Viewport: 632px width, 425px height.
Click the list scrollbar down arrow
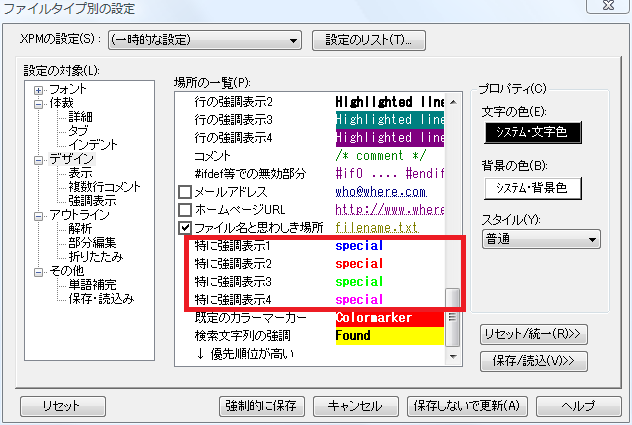[x=453, y=356]
